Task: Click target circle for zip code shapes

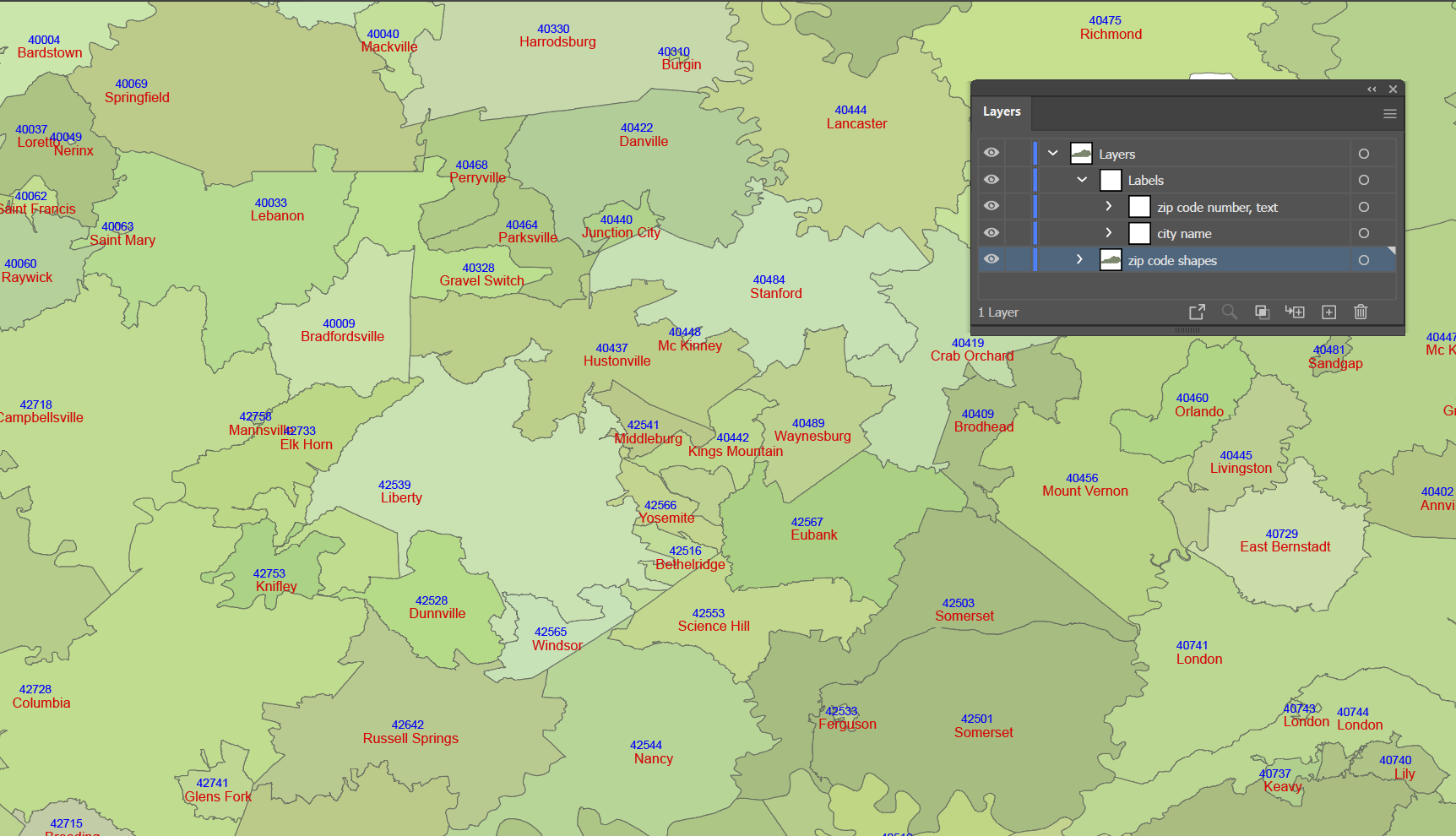Action: click(x=1363, y=260)
